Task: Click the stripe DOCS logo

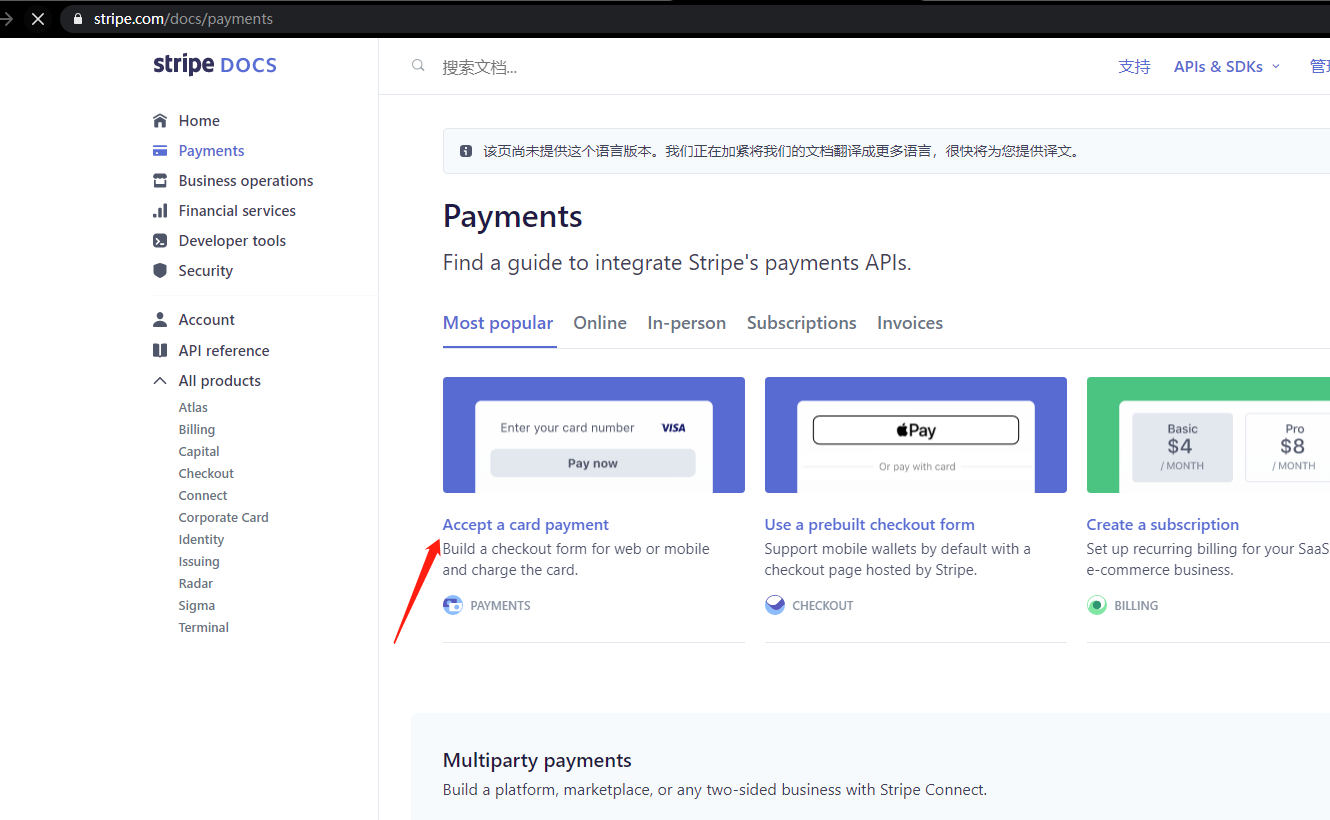Action: [214, 64]
